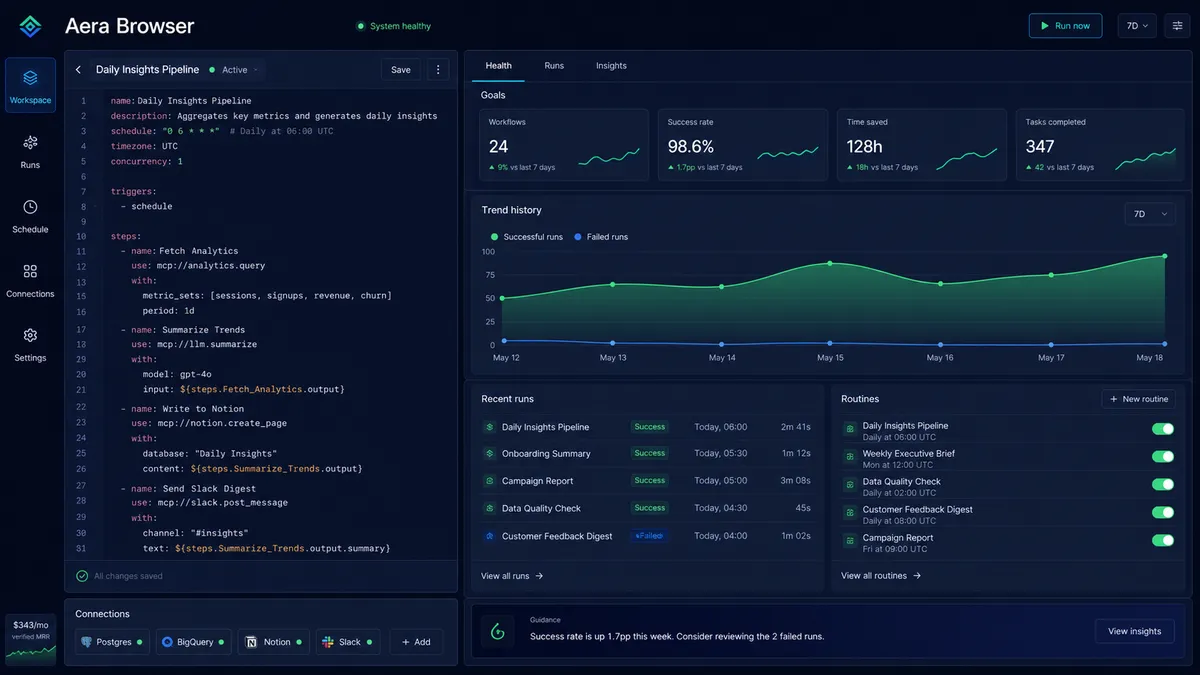Screen dimensions: 1200x675
Task: Click the System healthy status indicator
Action: (394, 26)
